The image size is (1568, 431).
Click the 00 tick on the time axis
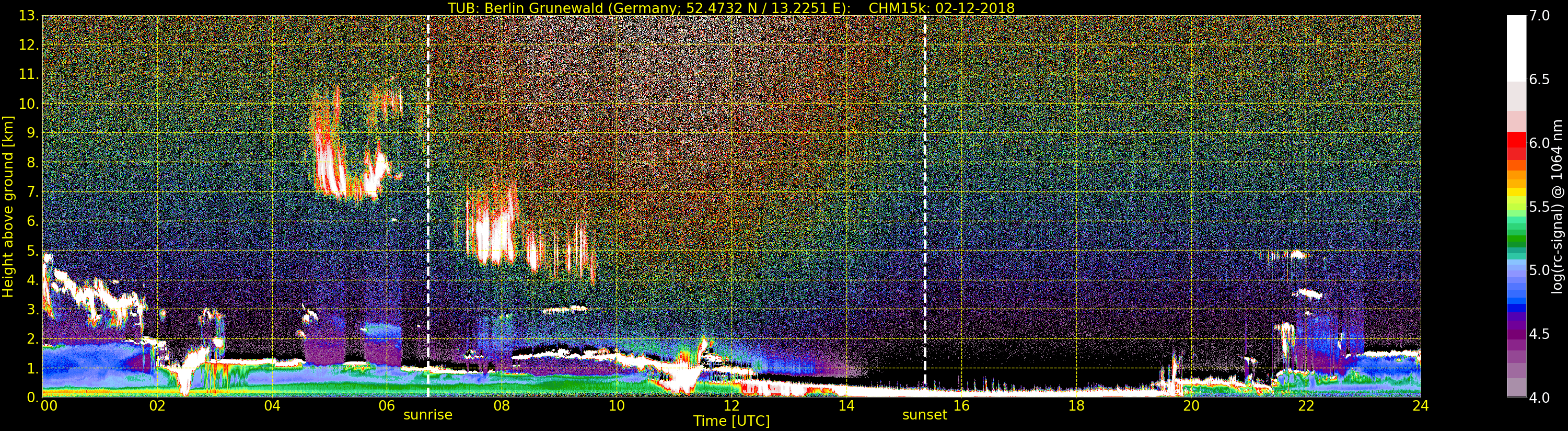(x=49, y=406)
